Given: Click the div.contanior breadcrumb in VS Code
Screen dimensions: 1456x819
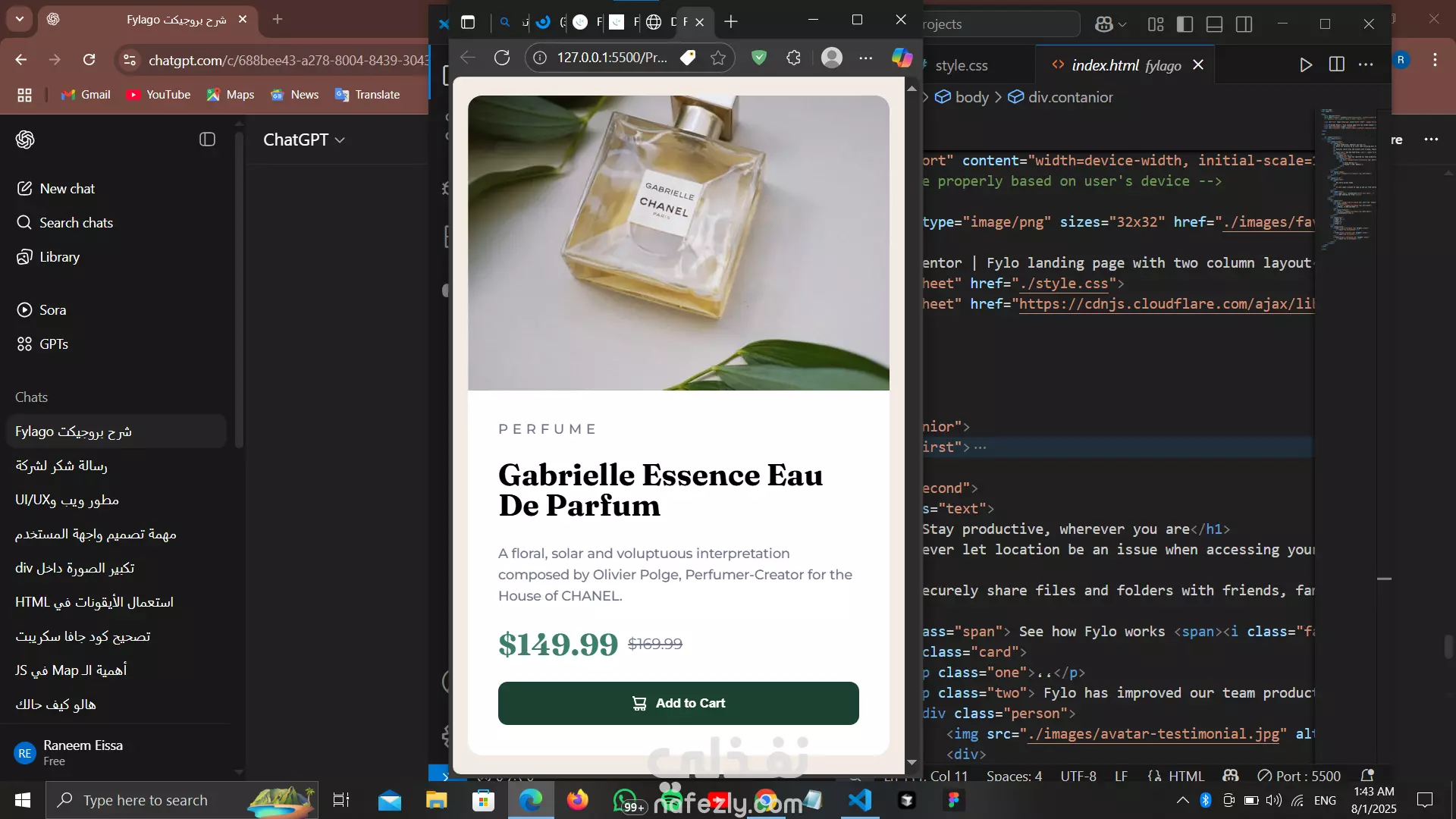Looking at the screenshot, I should [1060, 97].
